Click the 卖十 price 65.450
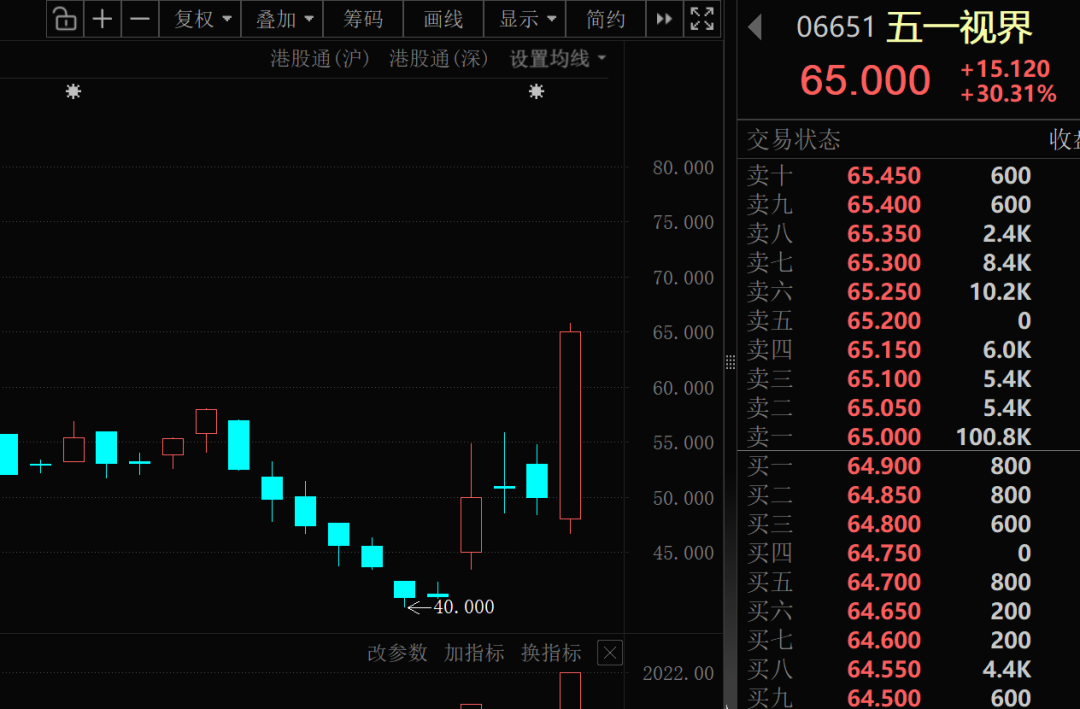 [x=884, y=176]
